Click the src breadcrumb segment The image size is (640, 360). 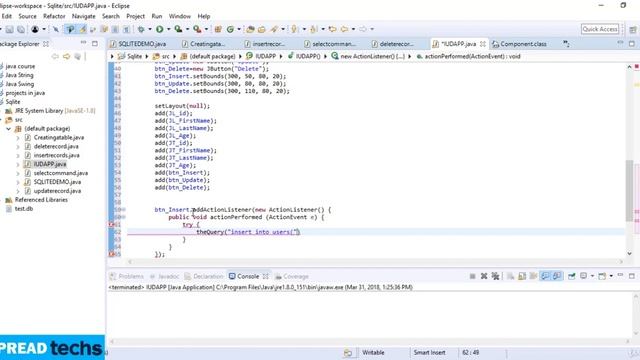coord(161,56)
